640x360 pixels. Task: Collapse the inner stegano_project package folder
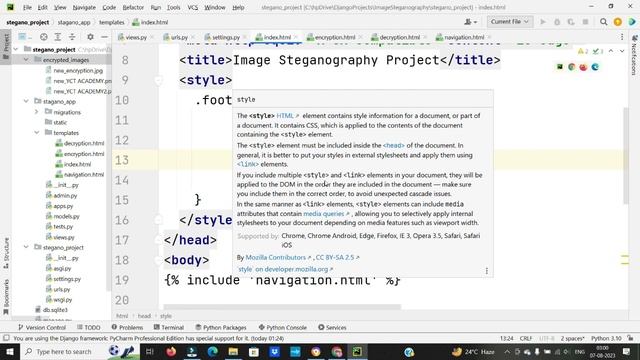point(26,247)
